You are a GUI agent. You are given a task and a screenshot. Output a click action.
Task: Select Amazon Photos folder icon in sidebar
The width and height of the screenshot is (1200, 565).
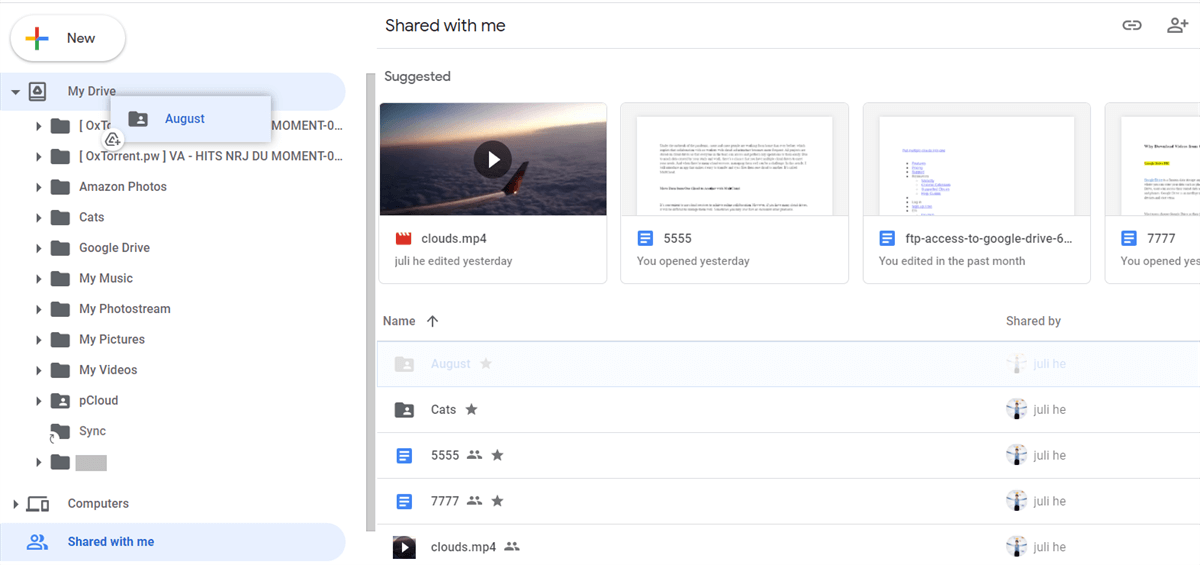[x=60, y=187]
